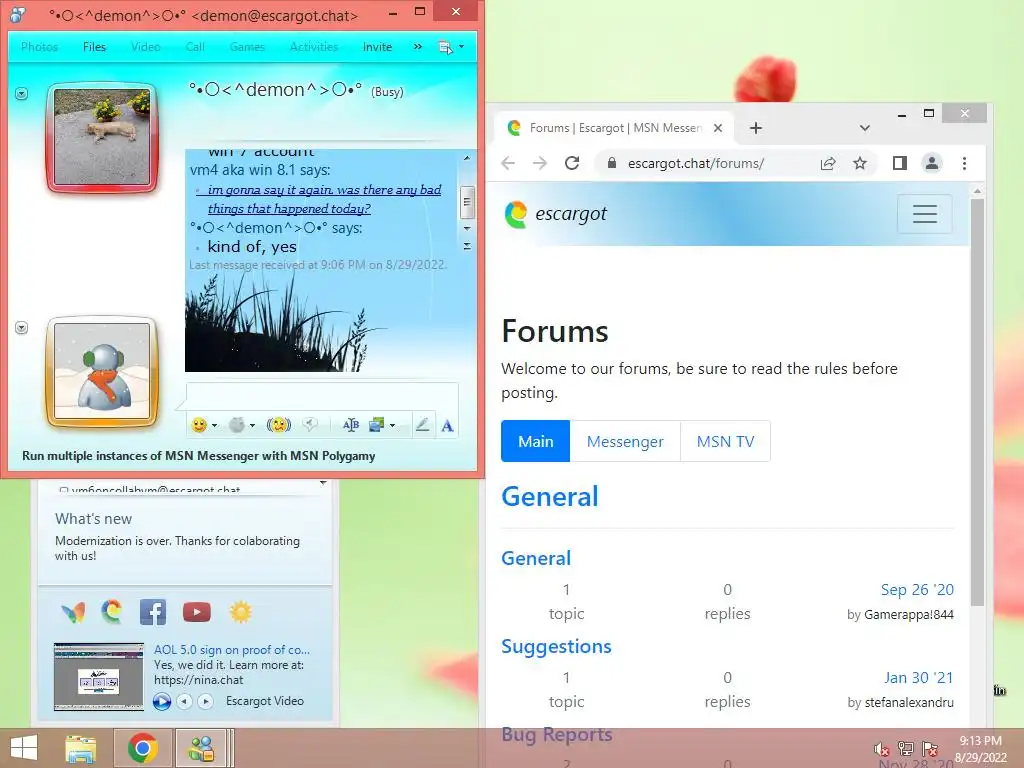
Task: Click the escargot.chat/forums address bar
Action: pyautogui.click(x=696, y=163)
